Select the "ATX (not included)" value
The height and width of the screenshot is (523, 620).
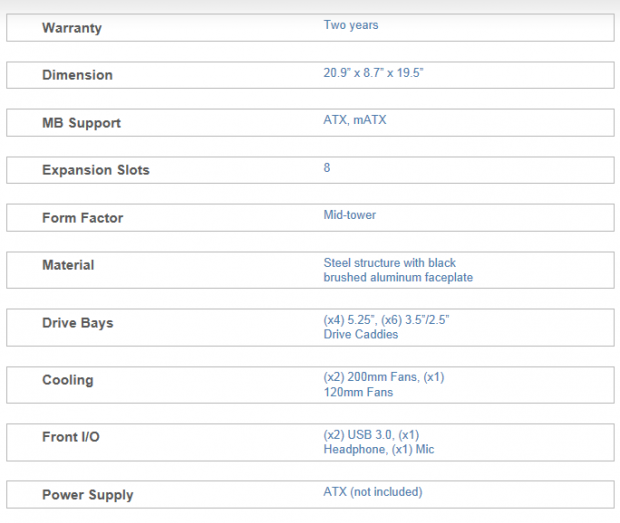(x=373, y=492)
